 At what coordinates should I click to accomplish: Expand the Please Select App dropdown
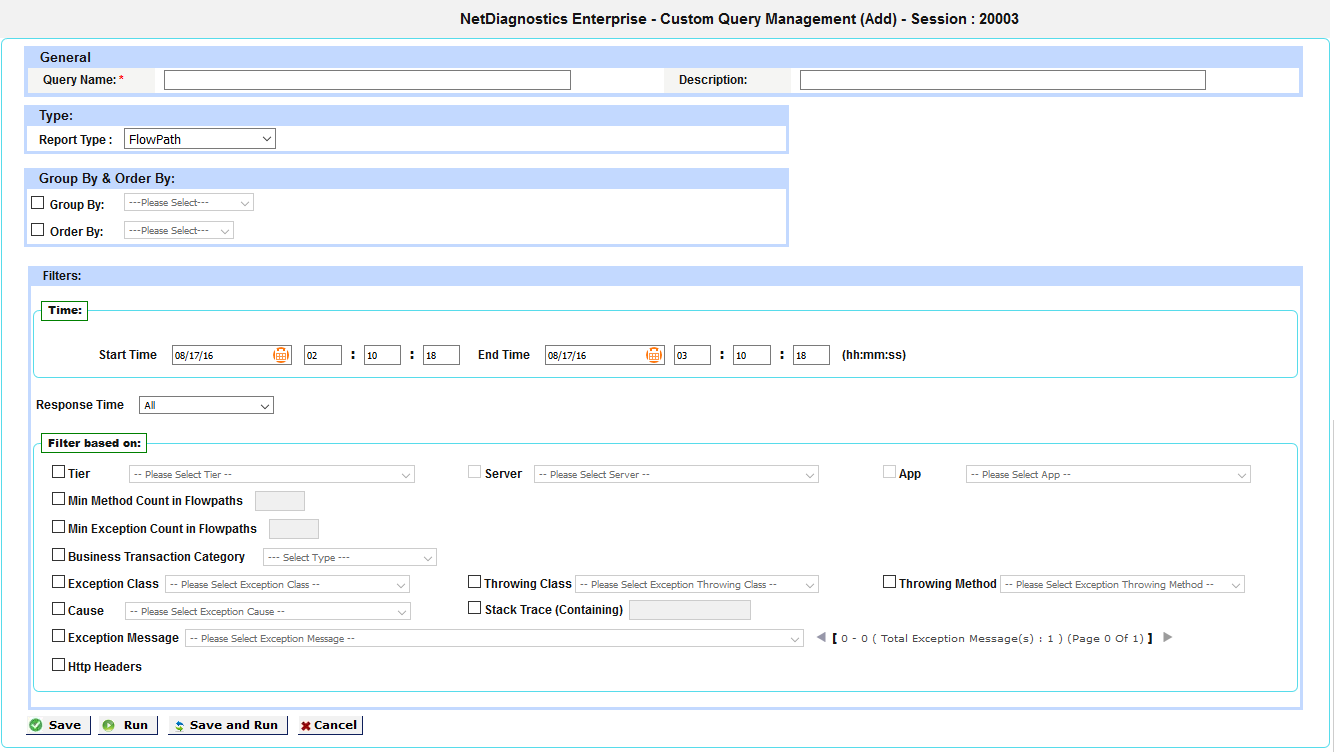point(1108,474)
